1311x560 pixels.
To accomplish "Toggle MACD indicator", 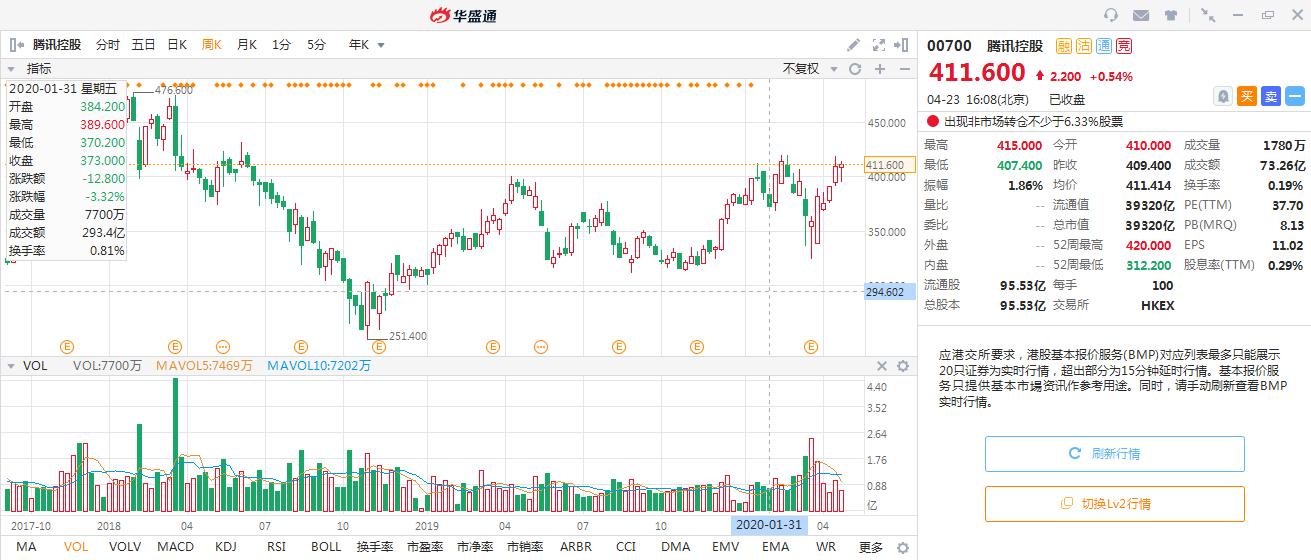I will tap(175, 547).
